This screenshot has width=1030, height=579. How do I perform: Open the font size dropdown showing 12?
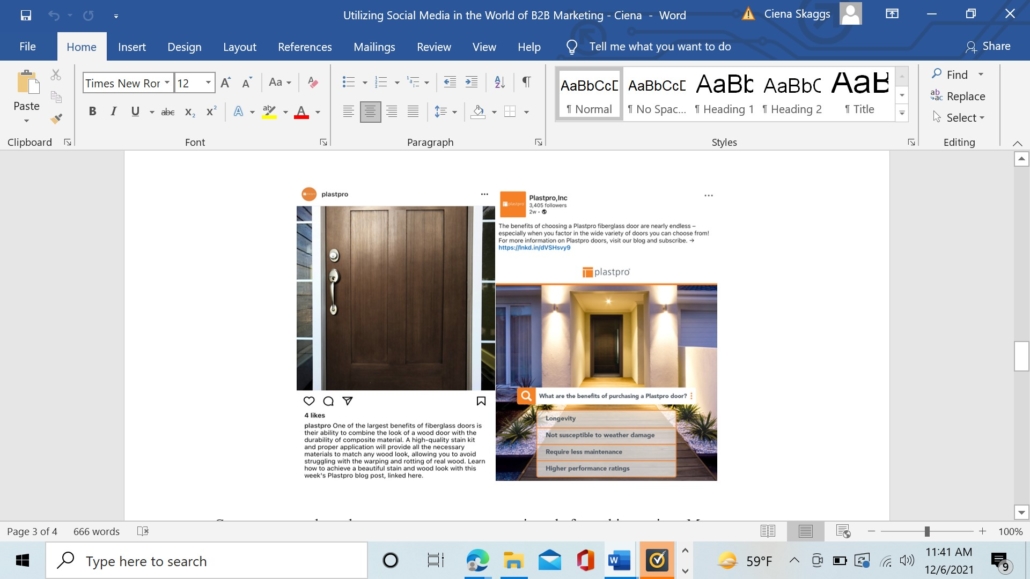[208, 83]
